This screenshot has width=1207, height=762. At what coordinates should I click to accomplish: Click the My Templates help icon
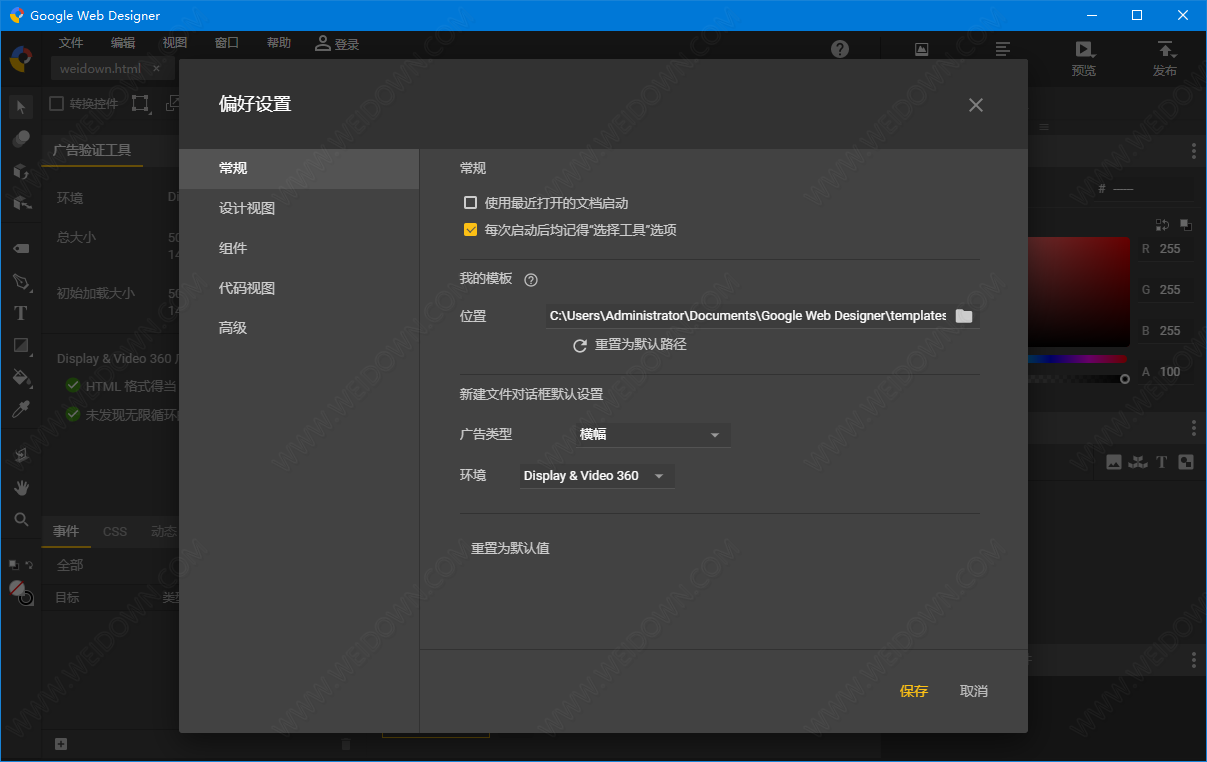[531, 280]
